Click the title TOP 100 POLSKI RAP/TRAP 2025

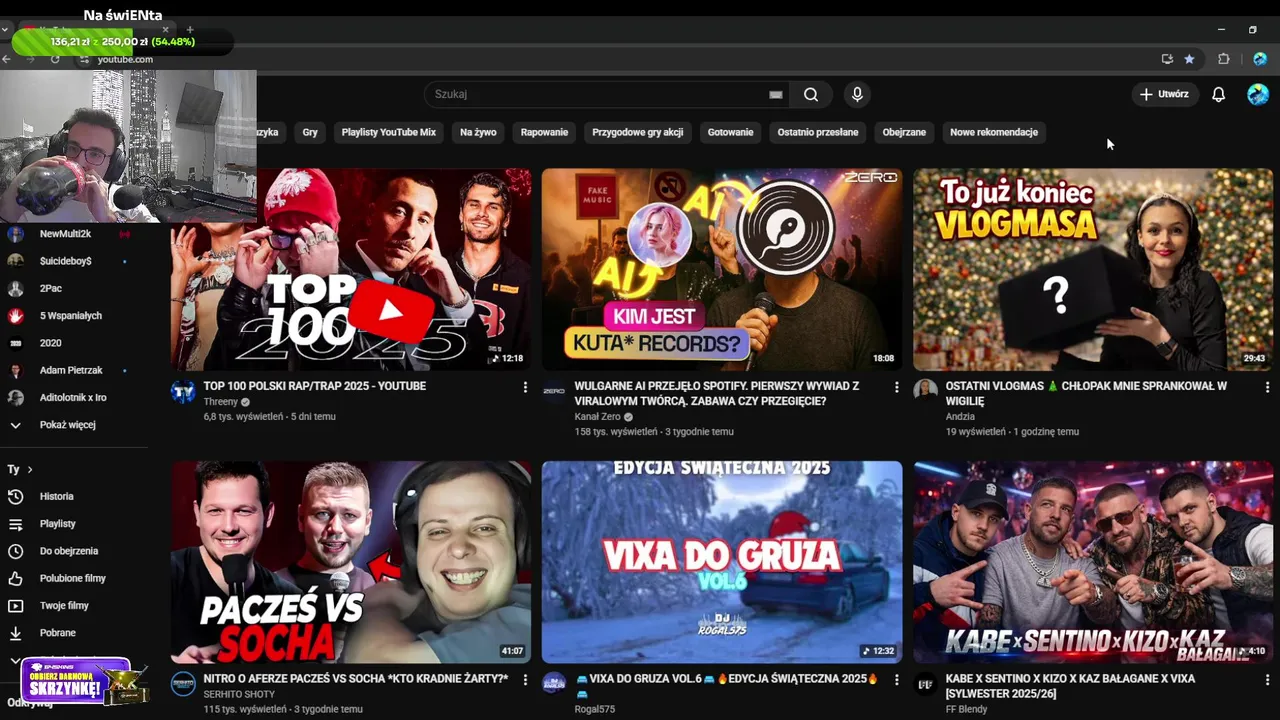pyautogui.click(x=315, y=386)
